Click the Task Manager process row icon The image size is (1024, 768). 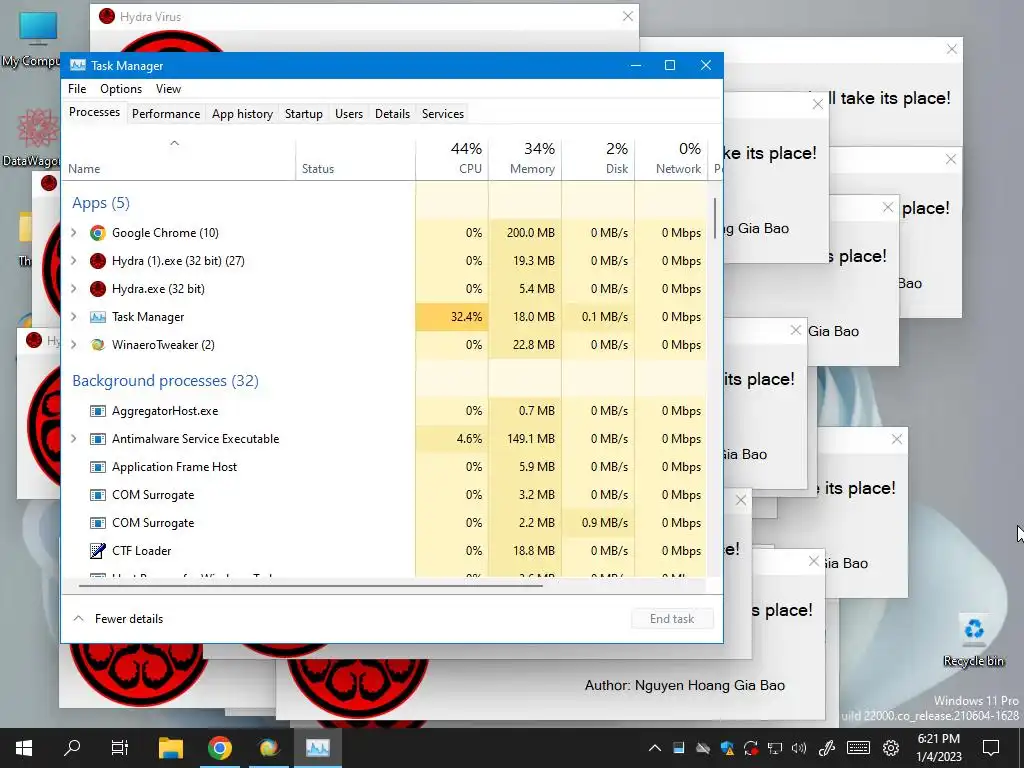[x=98, y=317]
